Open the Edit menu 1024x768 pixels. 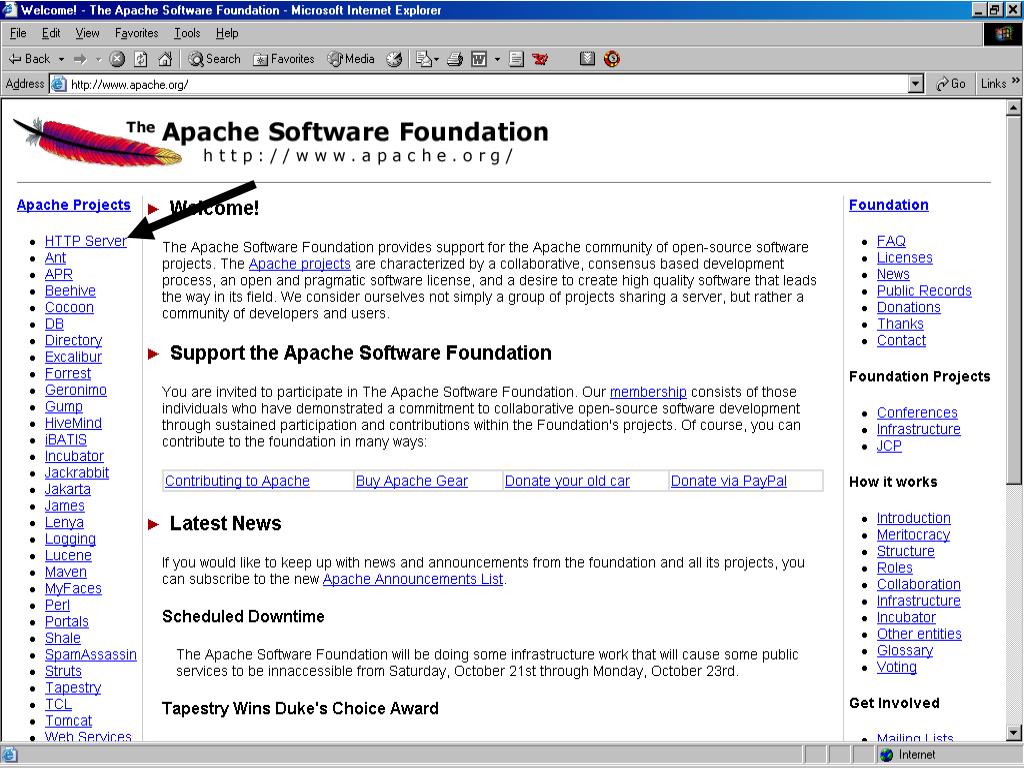click(x=51, y=33)
